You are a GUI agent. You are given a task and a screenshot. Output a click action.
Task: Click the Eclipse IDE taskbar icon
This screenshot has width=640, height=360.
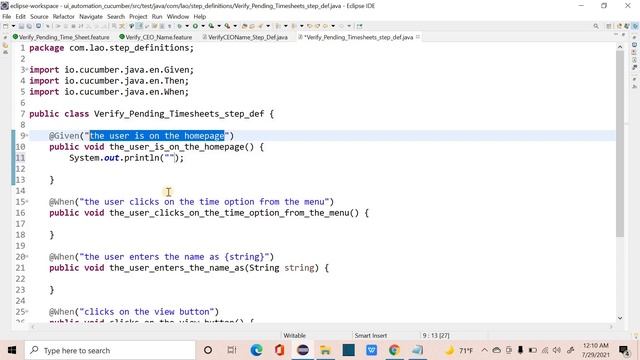[x=303, y=350]
